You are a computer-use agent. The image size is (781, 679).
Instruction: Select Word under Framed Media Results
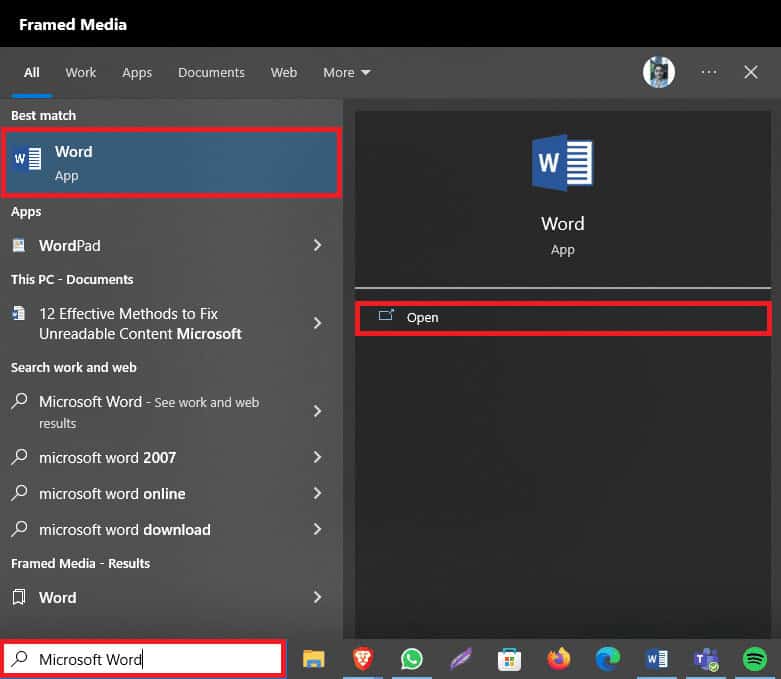[171, 597]
